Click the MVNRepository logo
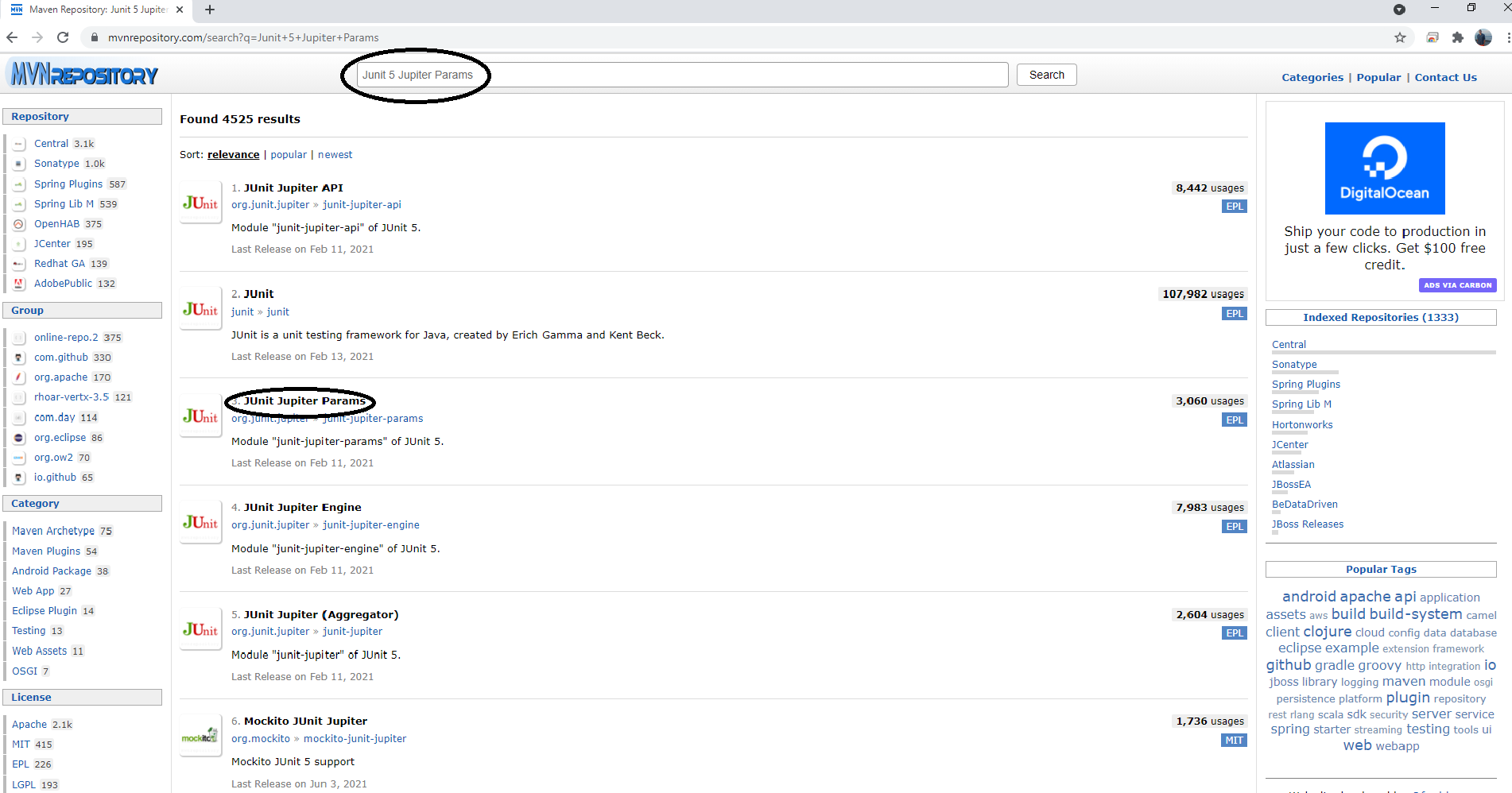The width and height of the screenshot is (1512, 793). point(84,75)
